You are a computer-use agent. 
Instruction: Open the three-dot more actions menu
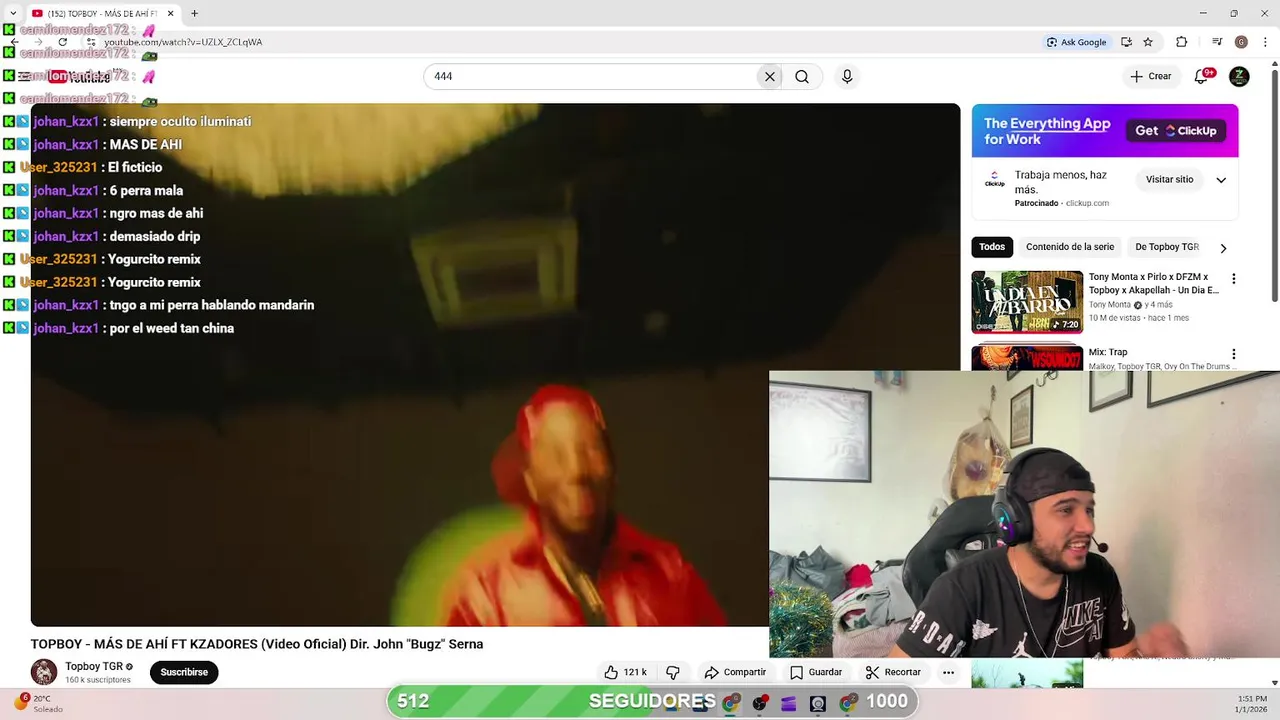(x=948, y=672)
